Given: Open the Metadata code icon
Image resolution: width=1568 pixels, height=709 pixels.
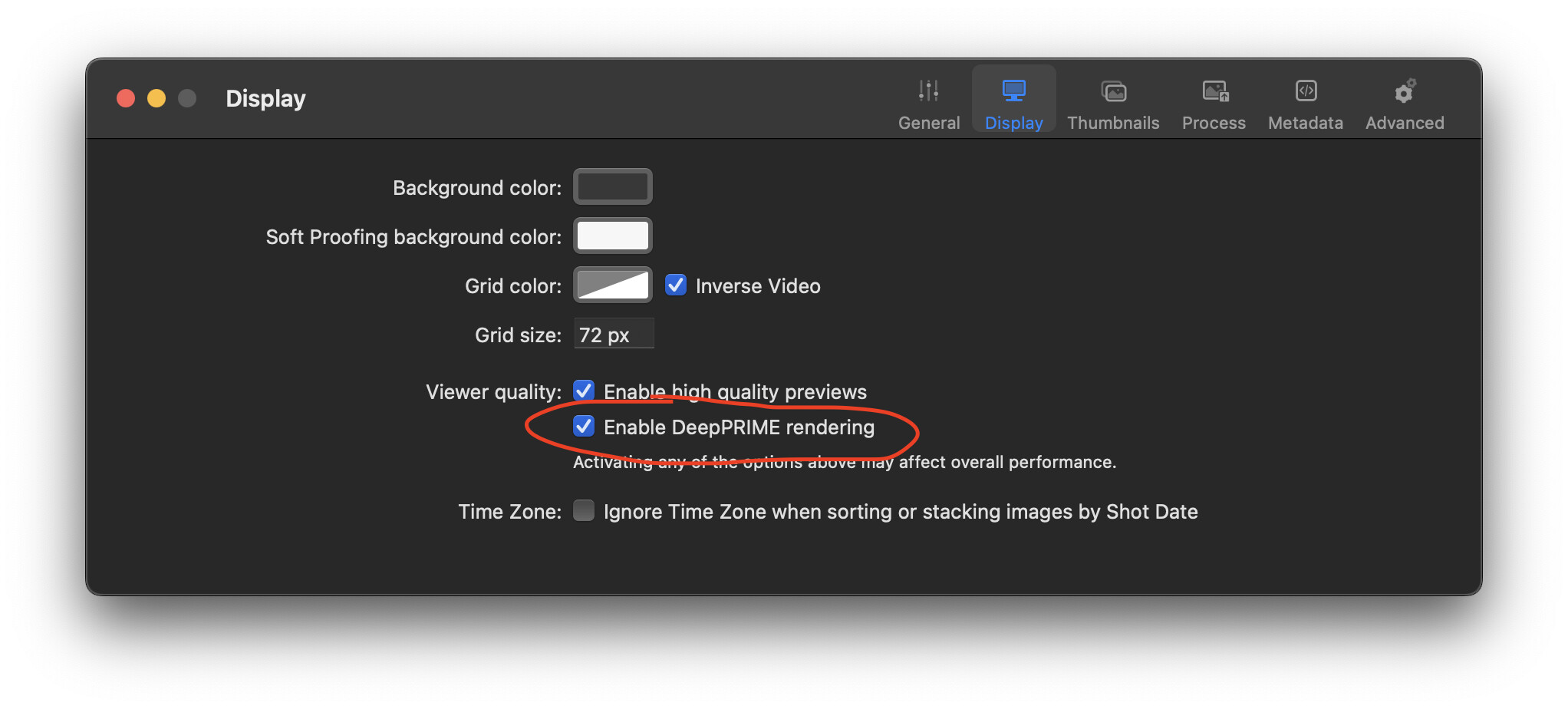Looking at the screenshot, I should coord(1306,91).
